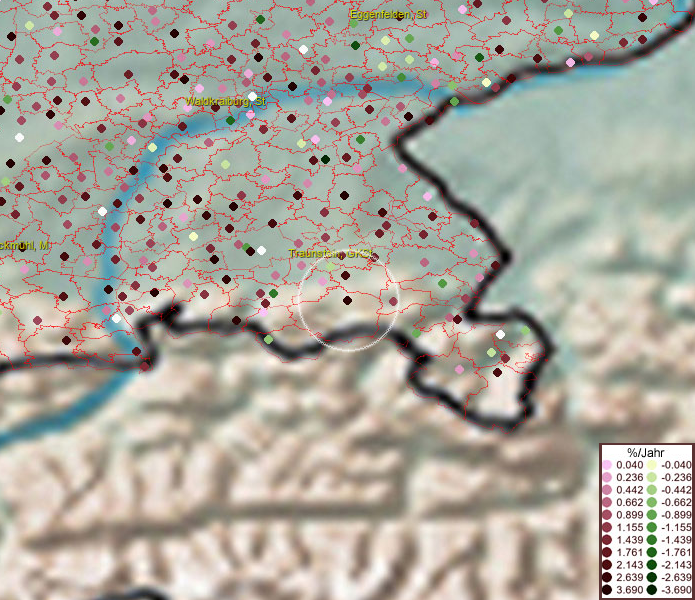This screenshot has height=600, width=695.
Task: Click the light green marker inside the white circle
Action: click(x=332, y=267)
